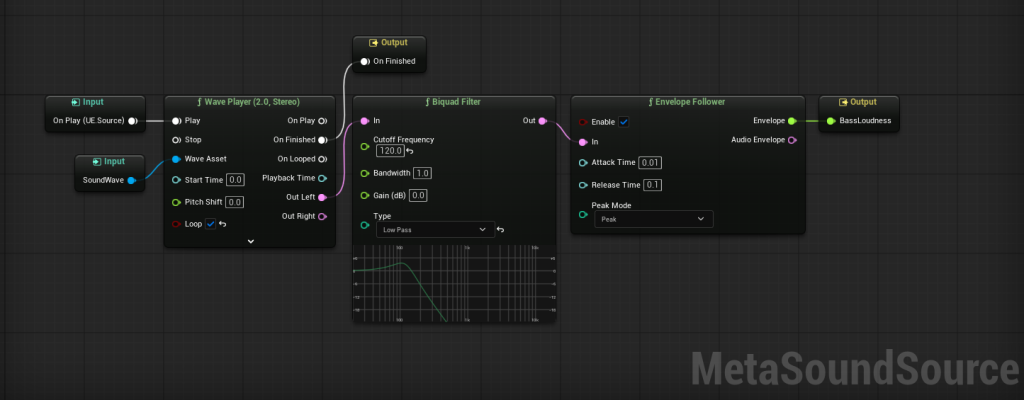Expand Wave Player node with bottom chevron
The height and width of the screenshot is (400, 1024).
point(250,241)
